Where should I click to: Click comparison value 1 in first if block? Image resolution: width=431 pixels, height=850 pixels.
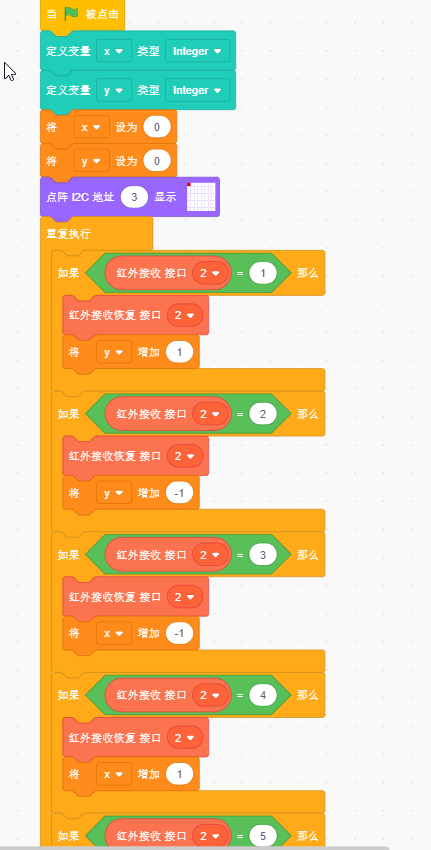pos(263,273)
